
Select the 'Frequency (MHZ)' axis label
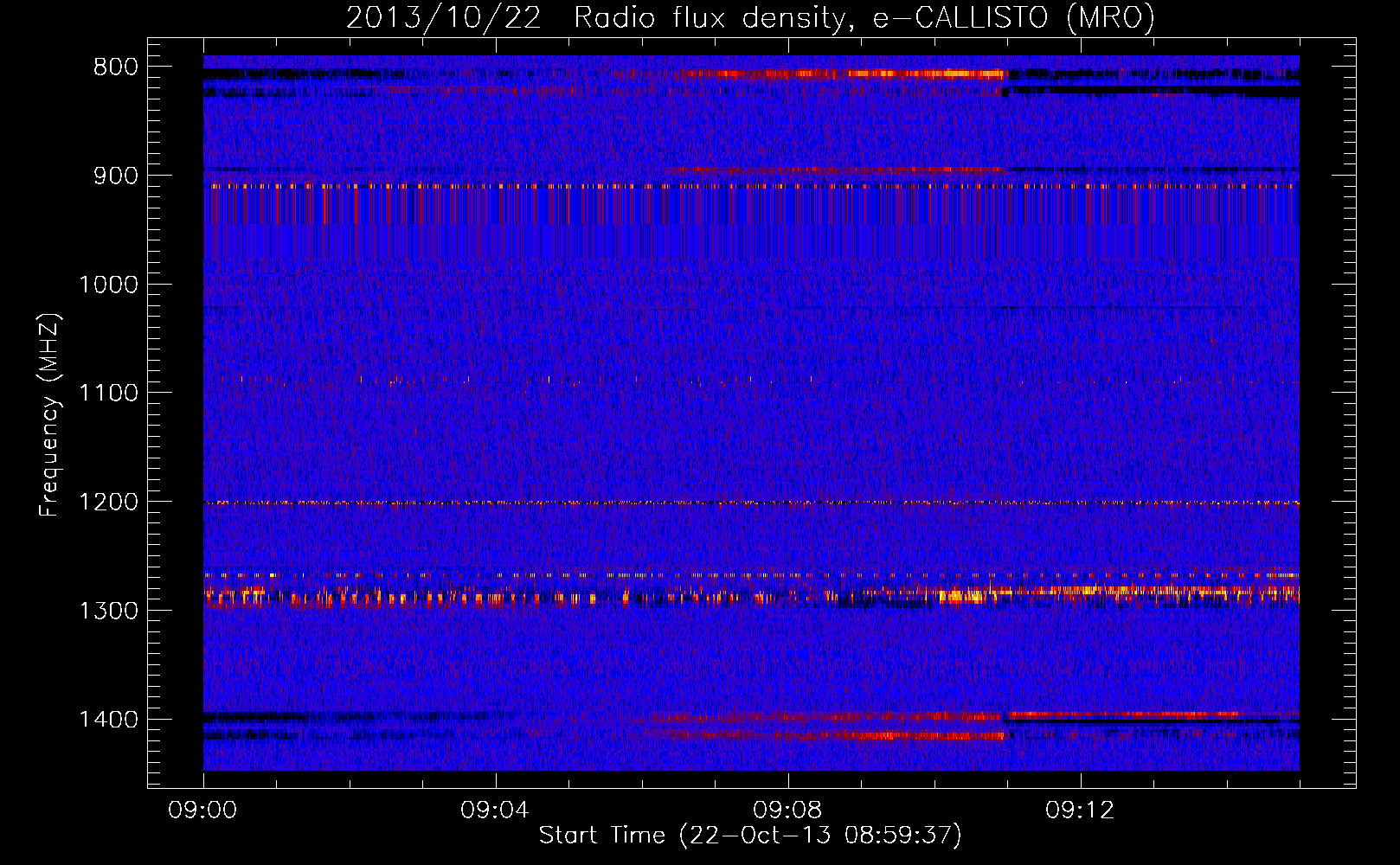point(49,415)
